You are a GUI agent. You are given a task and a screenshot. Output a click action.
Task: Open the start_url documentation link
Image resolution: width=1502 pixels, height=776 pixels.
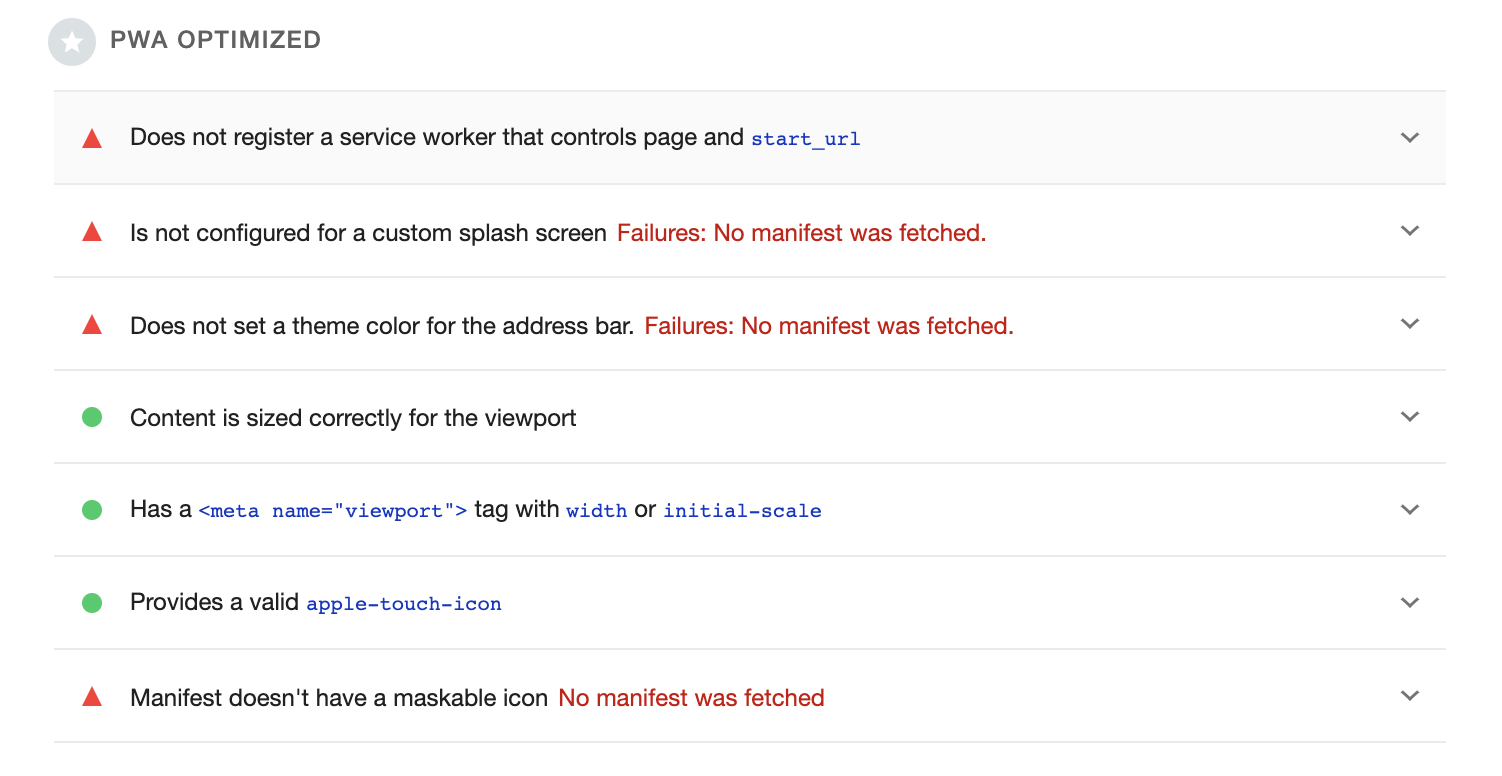pos(805,138)
